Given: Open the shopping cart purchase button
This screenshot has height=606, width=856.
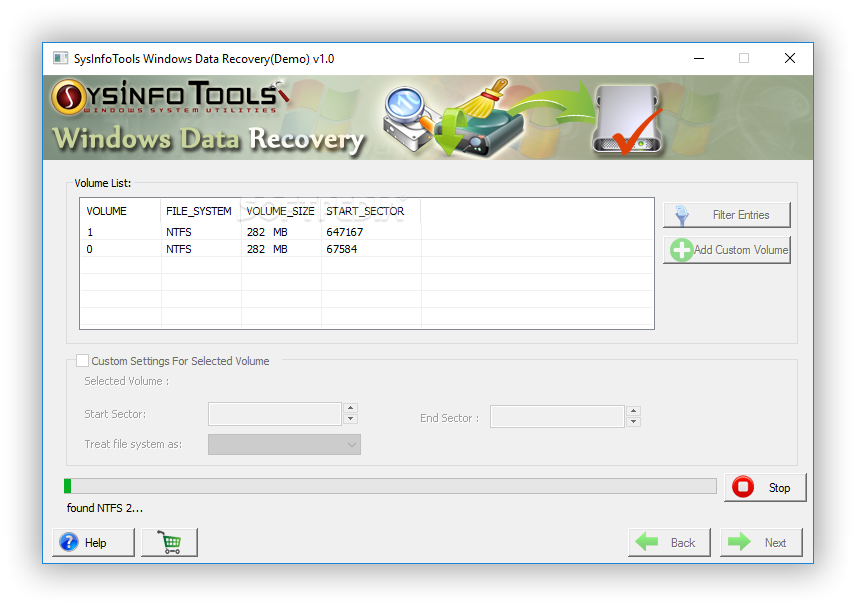Looking at the screenshot, I should (169, 543).
